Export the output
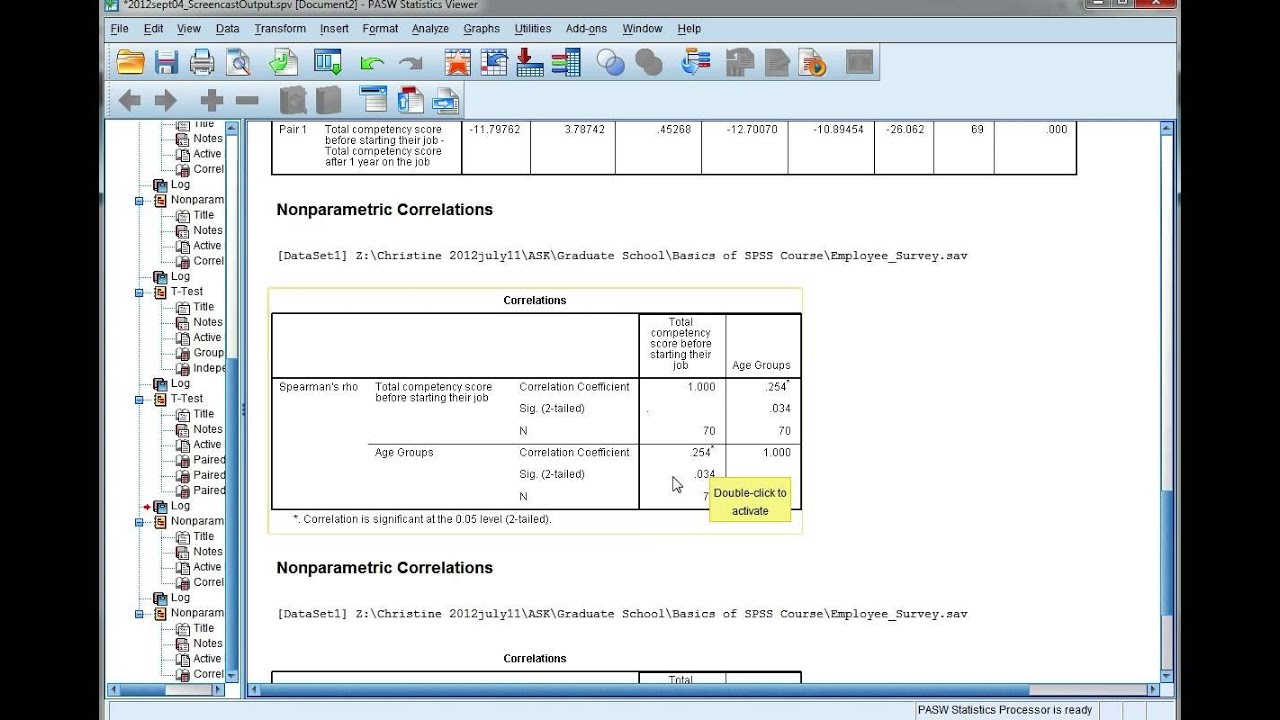The width and height of the screenshot is (1280, 720). [283, 64]
